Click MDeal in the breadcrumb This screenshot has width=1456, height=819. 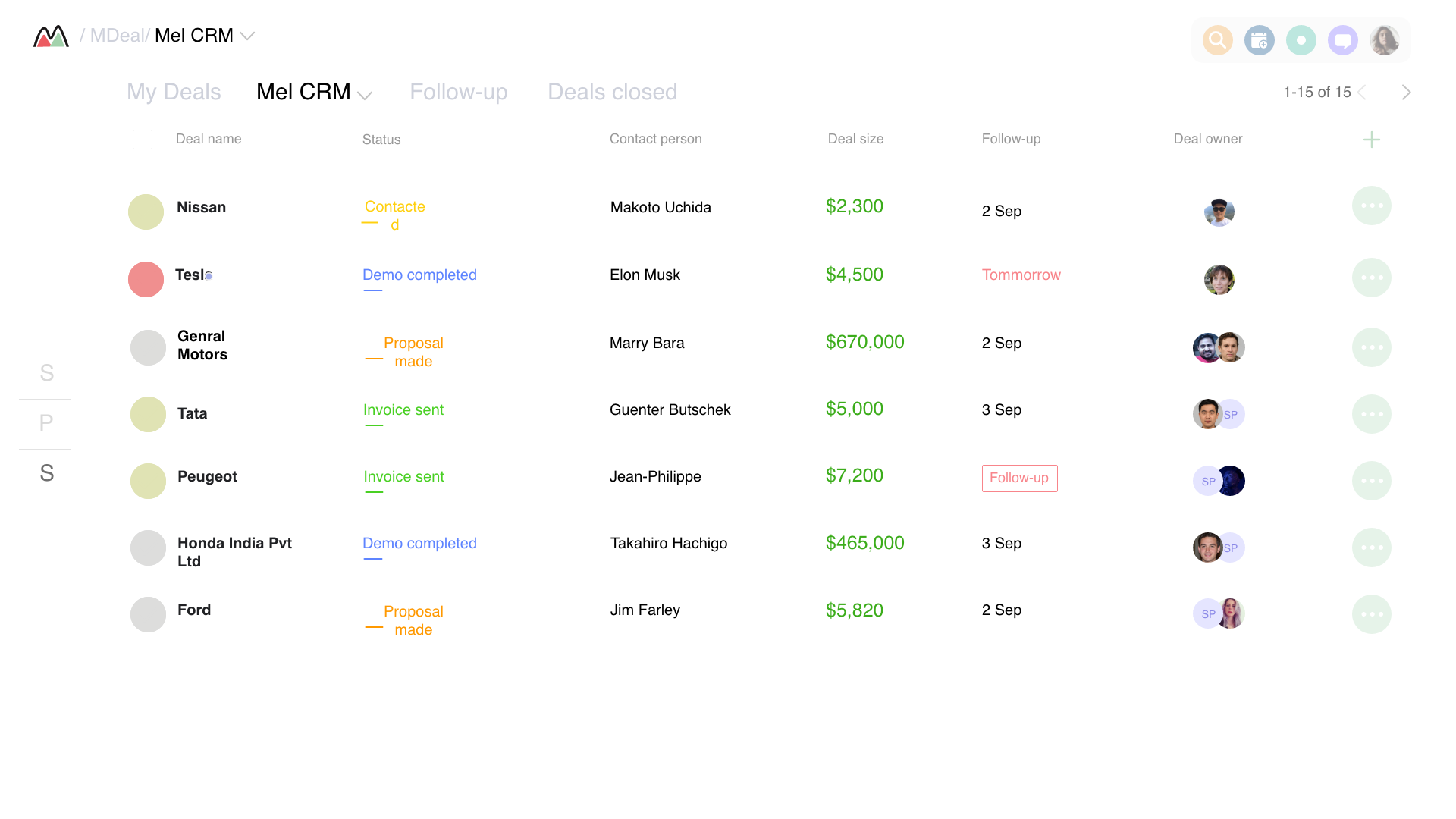point(118,36)
